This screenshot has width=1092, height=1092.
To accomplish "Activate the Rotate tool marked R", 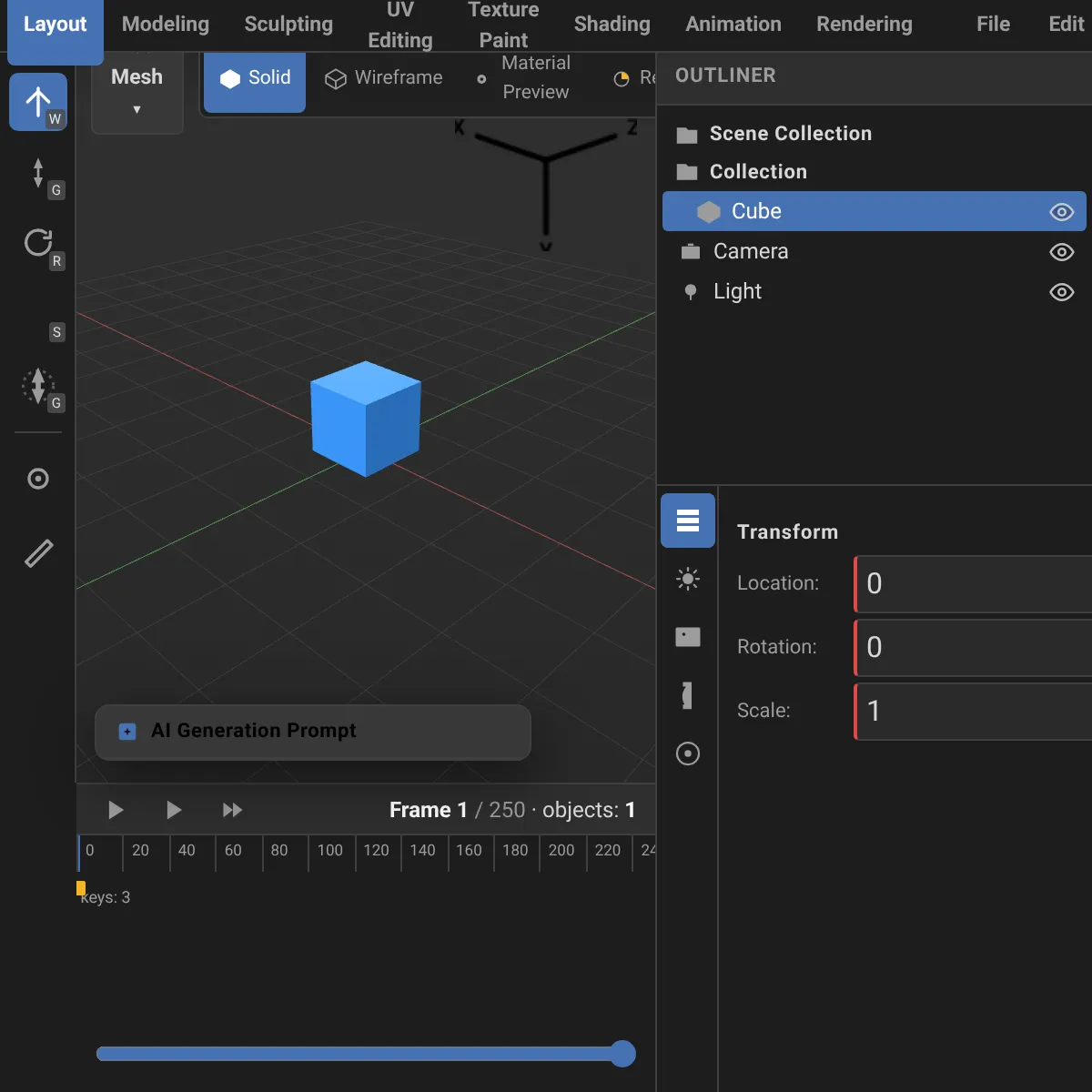I will click(38, 244).
